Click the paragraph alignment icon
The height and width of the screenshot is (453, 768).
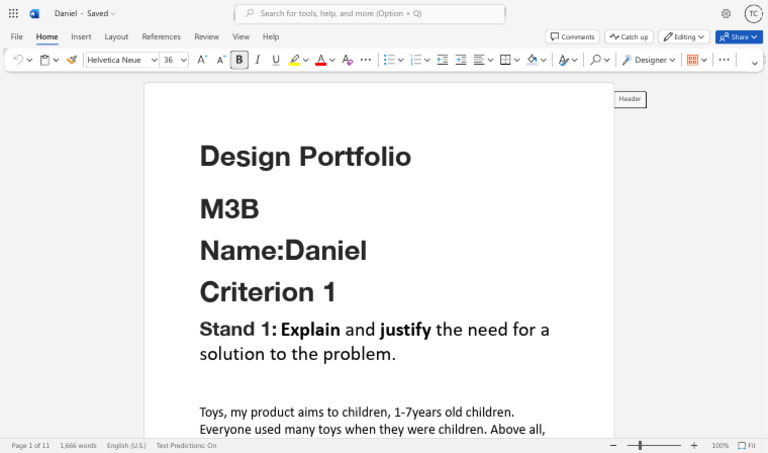pos(479,60)
